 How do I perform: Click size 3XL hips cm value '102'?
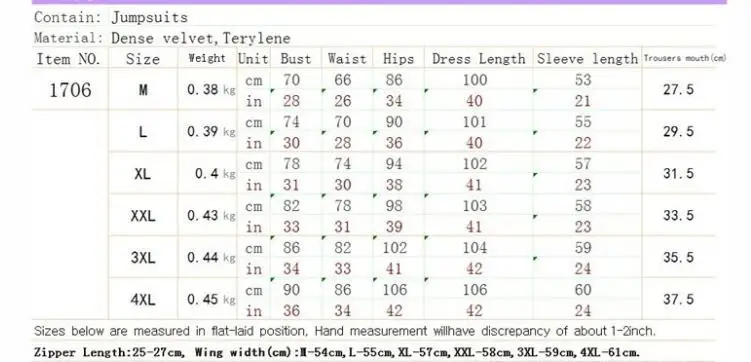point(395,248)
